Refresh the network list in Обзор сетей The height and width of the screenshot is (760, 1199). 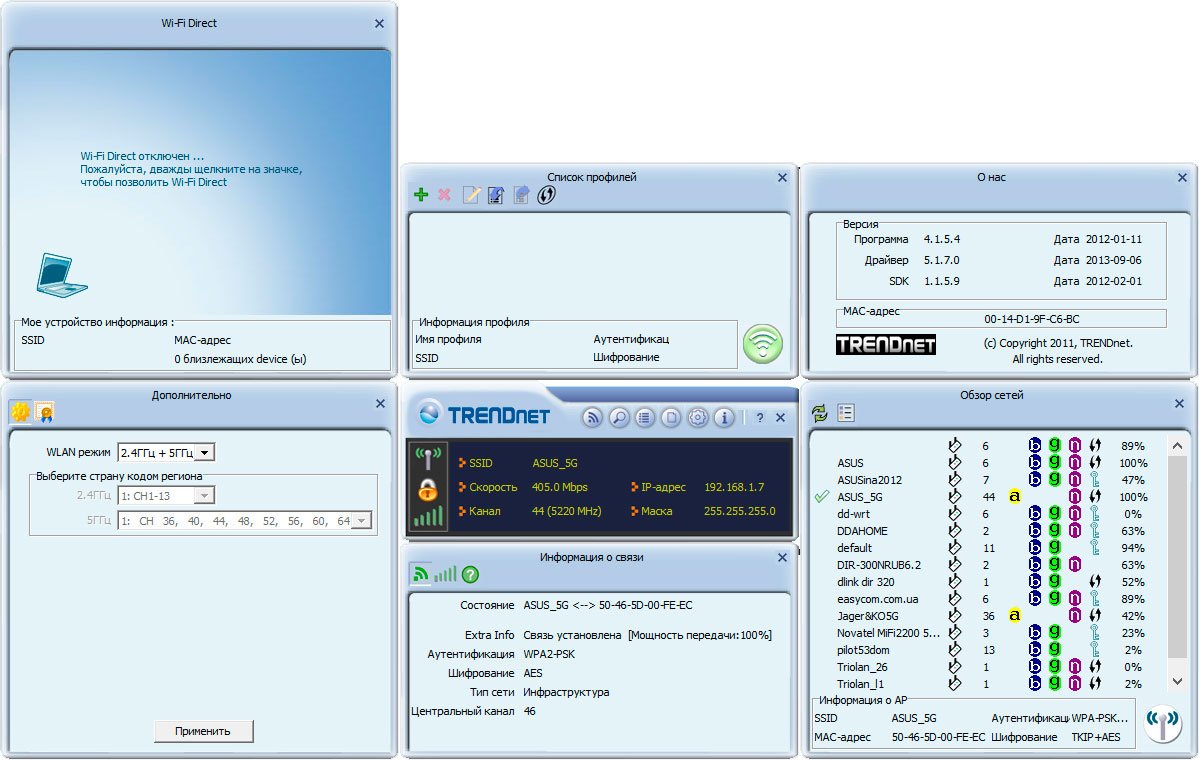(820, 413)
